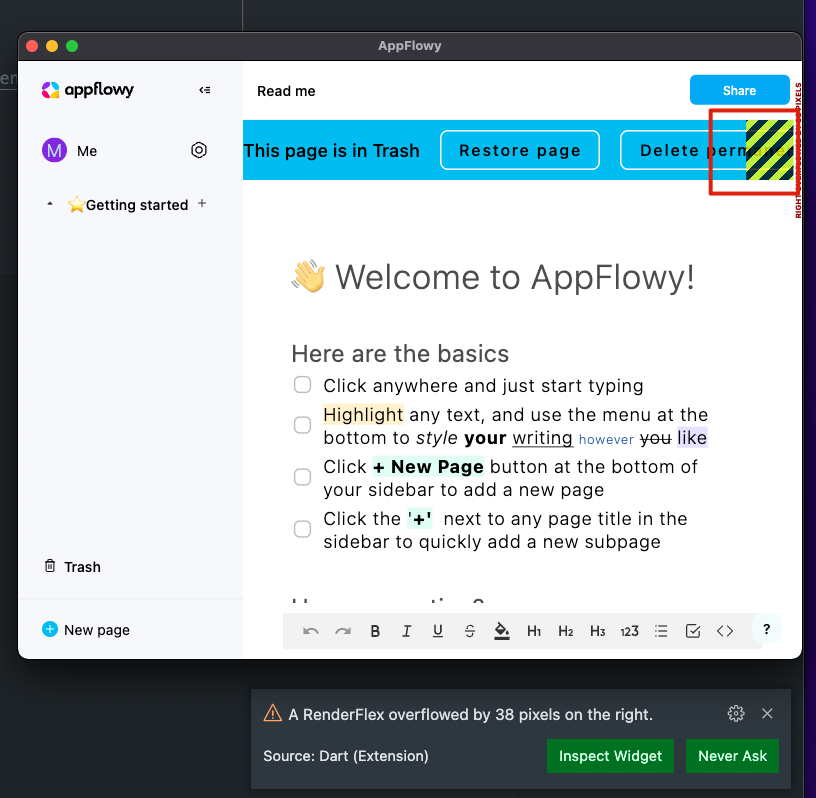Apply Heading 1 style
The image size is (816, 798).
[x=534, y=631]
